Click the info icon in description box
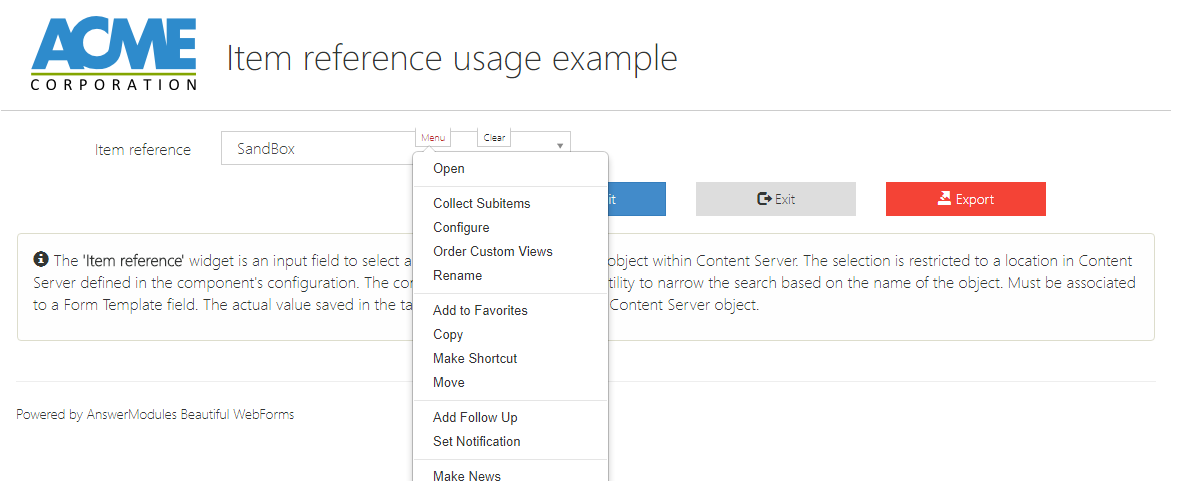Viewport: 1194px width, 481px height. [41, 259]
